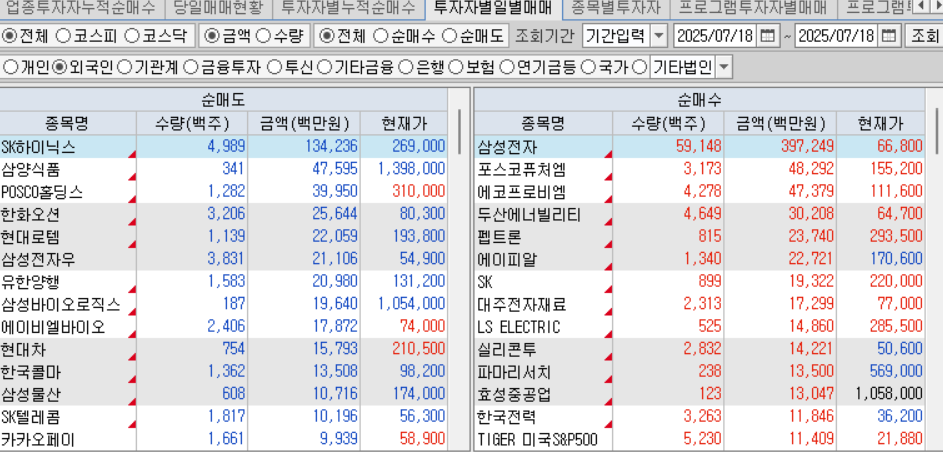Select 기타금융 investor radio button
The image size is (943, 452).
(x=324, y=67)
